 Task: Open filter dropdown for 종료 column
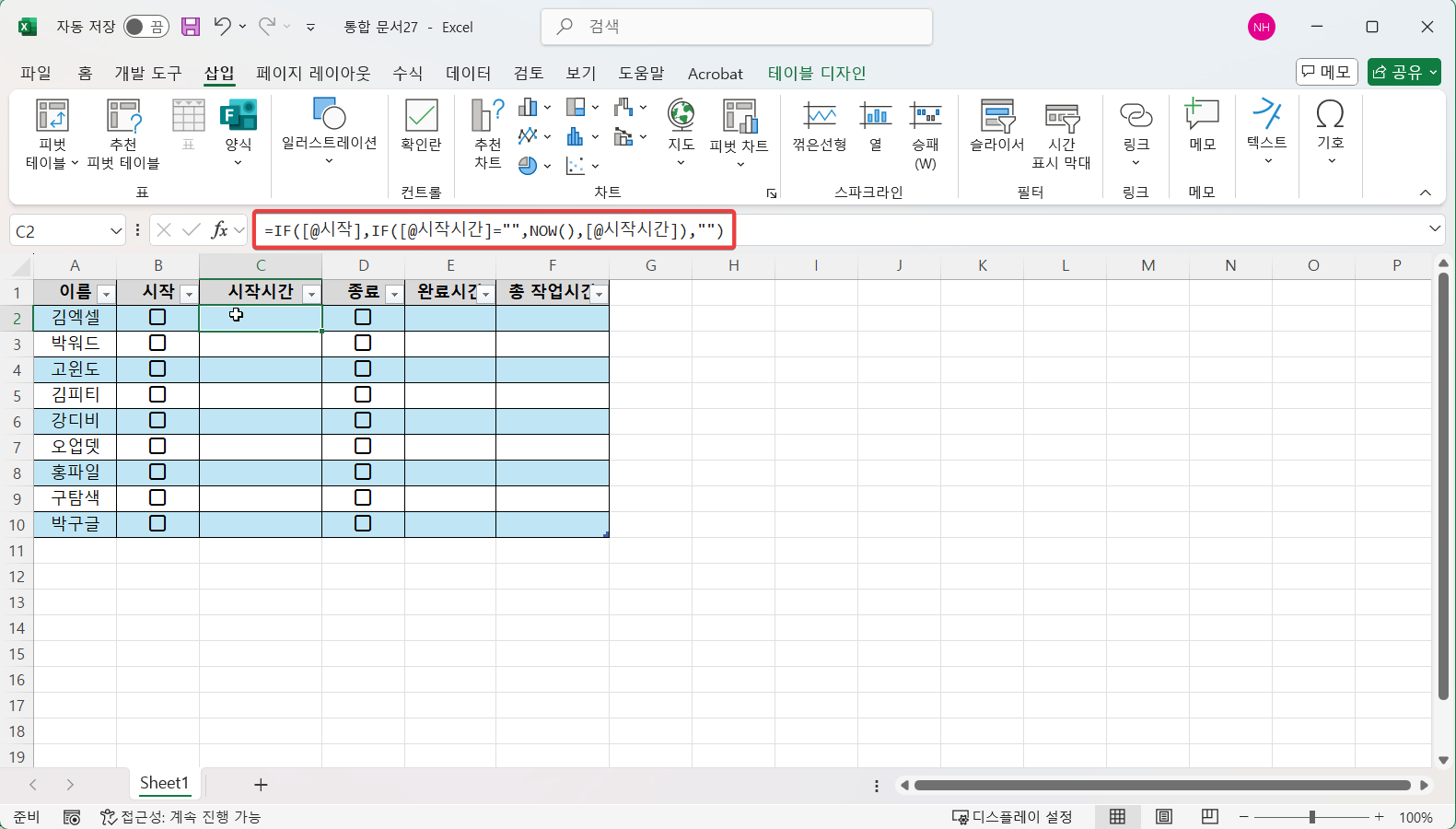(x=394, y=294)
